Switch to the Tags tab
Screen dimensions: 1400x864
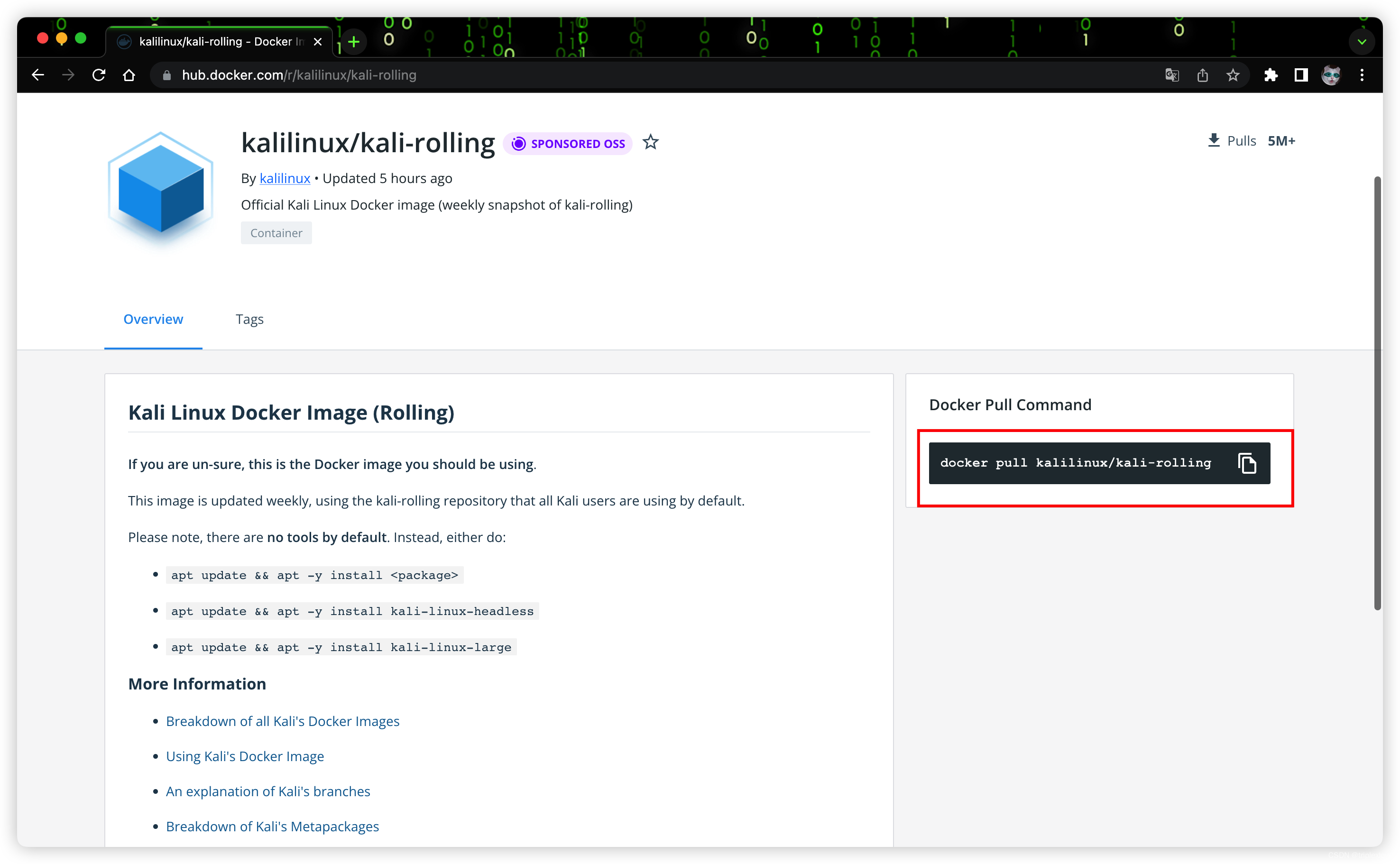coord(249,320)
